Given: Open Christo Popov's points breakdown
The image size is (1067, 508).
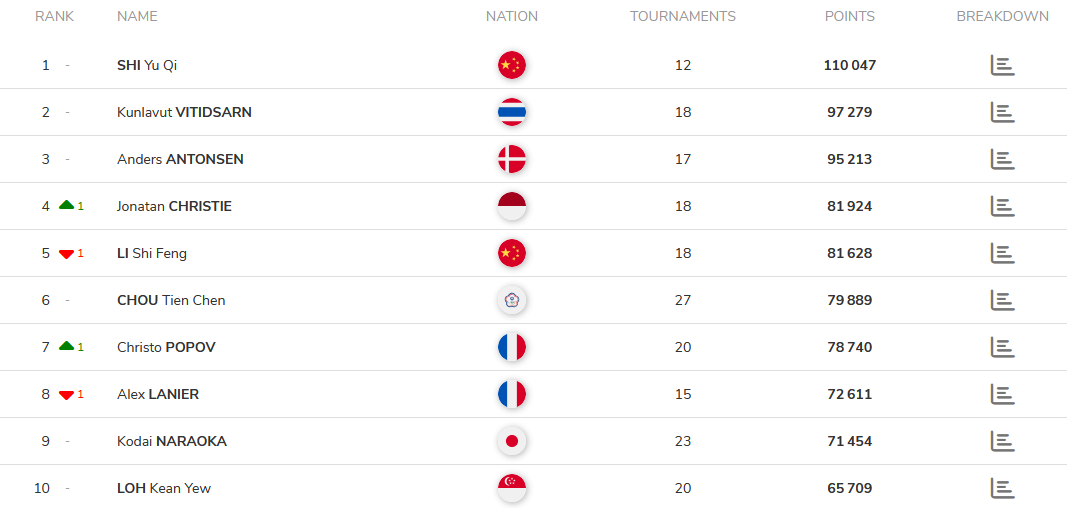Looking at the screenshot, I should (x=1002, y=347).
